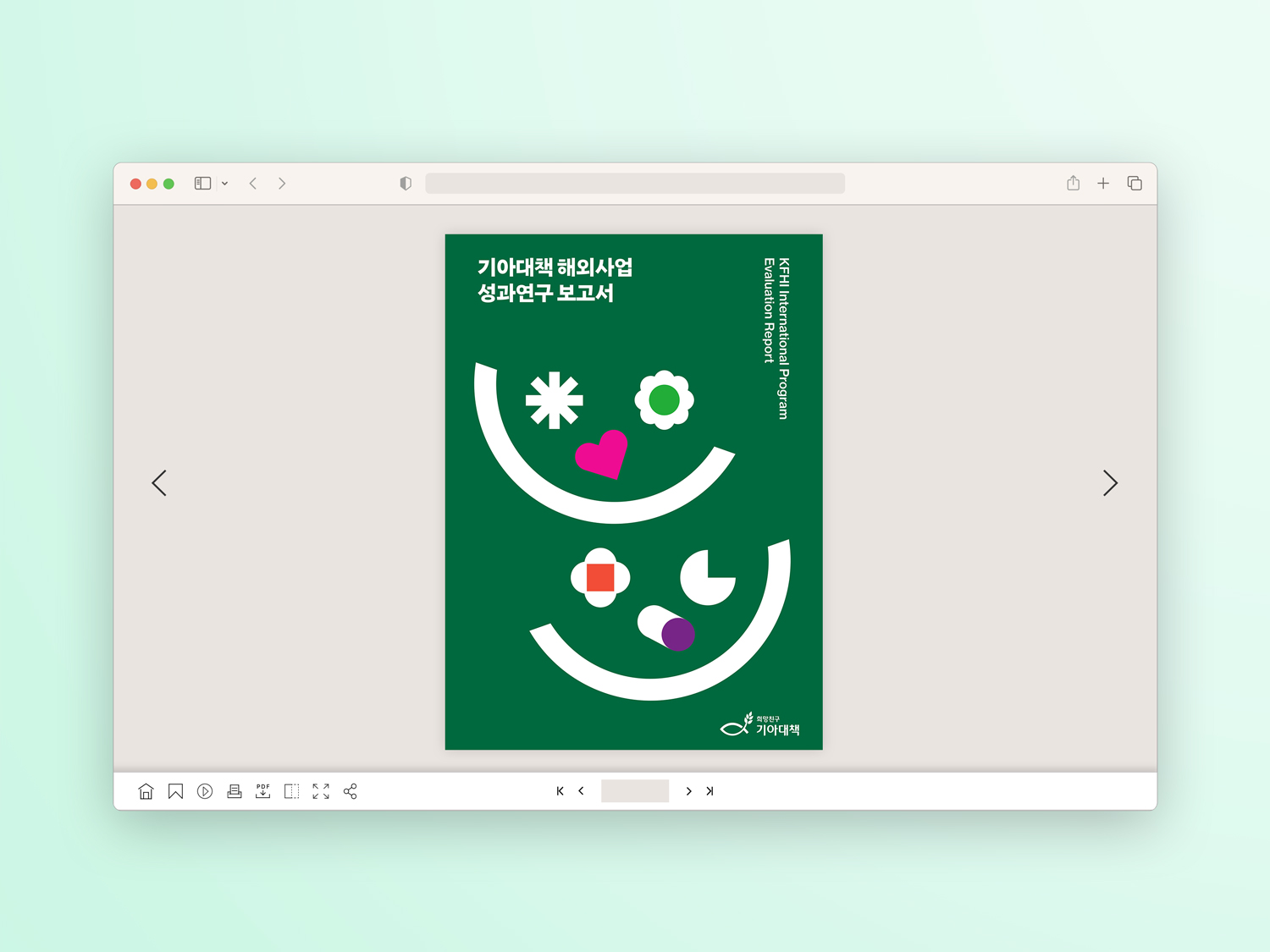The image size is (1270, 952).
Task: Click the page number input field
Action: pos(635,791)
